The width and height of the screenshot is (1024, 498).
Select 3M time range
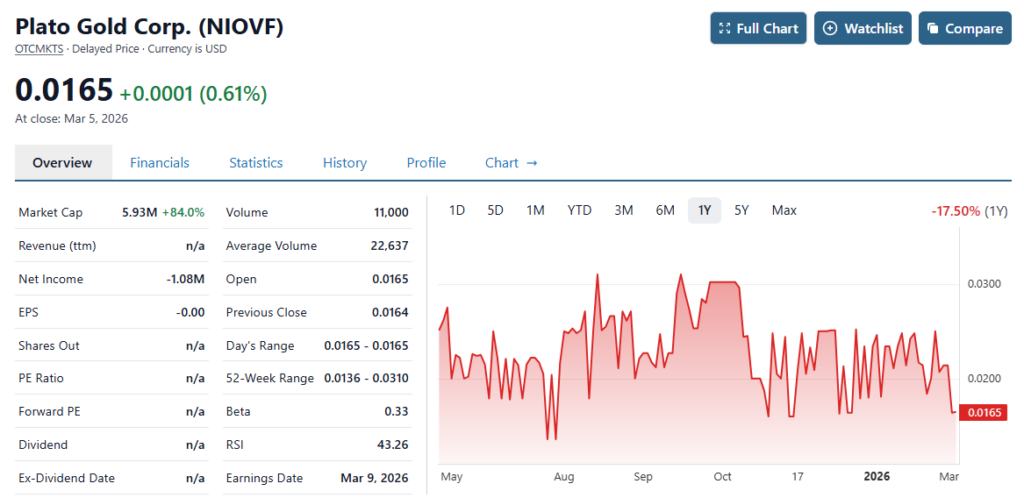(x=624, y=210)
